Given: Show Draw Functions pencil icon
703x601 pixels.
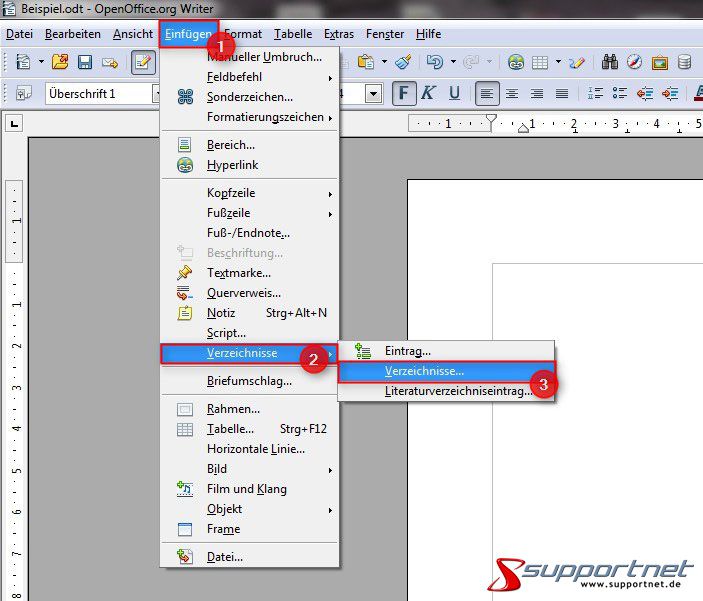Looking at the screenshot, I should click(577, 62).
